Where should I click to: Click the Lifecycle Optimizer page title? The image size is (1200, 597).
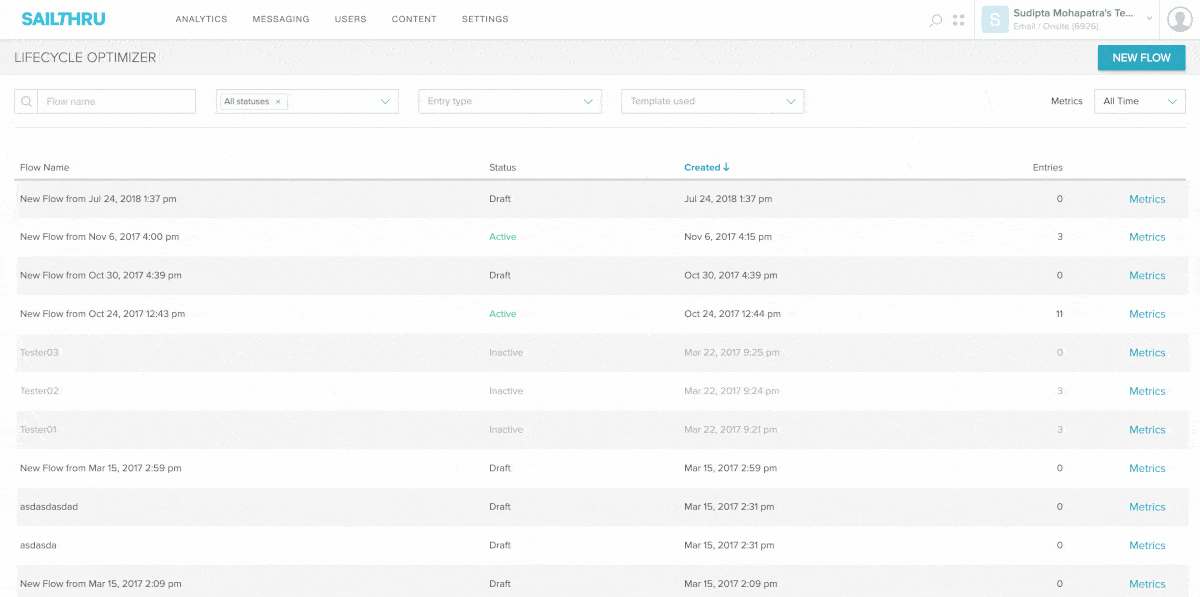click(85, 58)
